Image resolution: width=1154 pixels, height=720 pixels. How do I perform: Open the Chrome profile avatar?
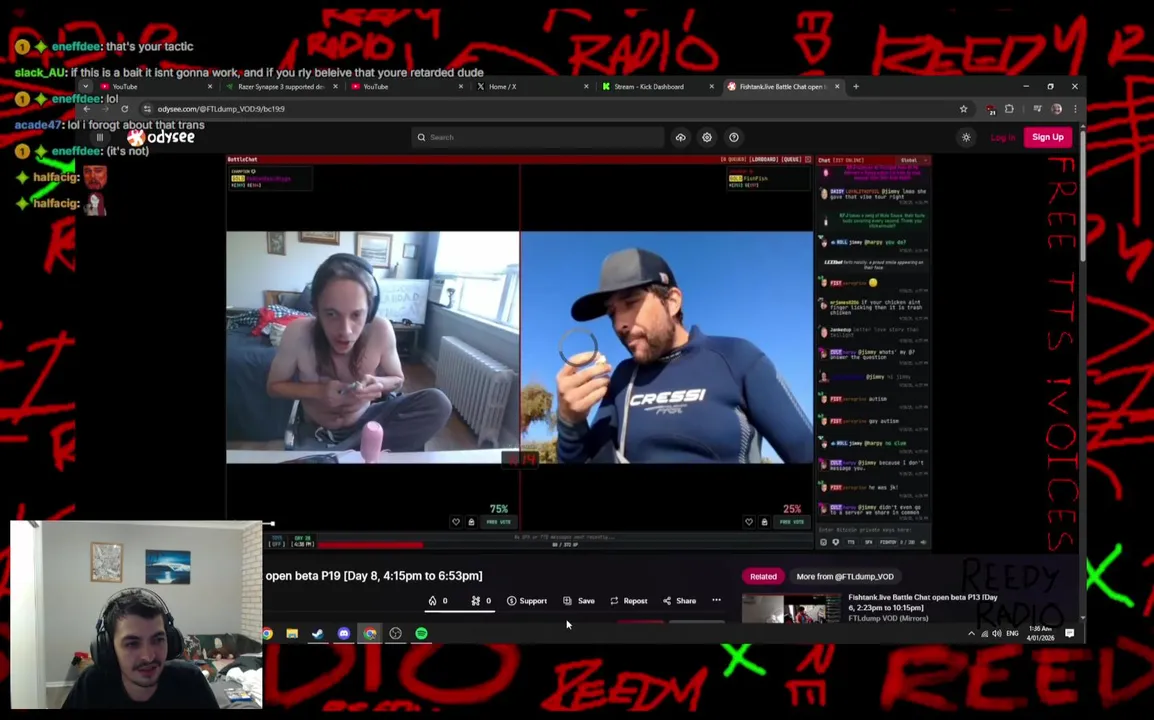tap(1057, 109)
